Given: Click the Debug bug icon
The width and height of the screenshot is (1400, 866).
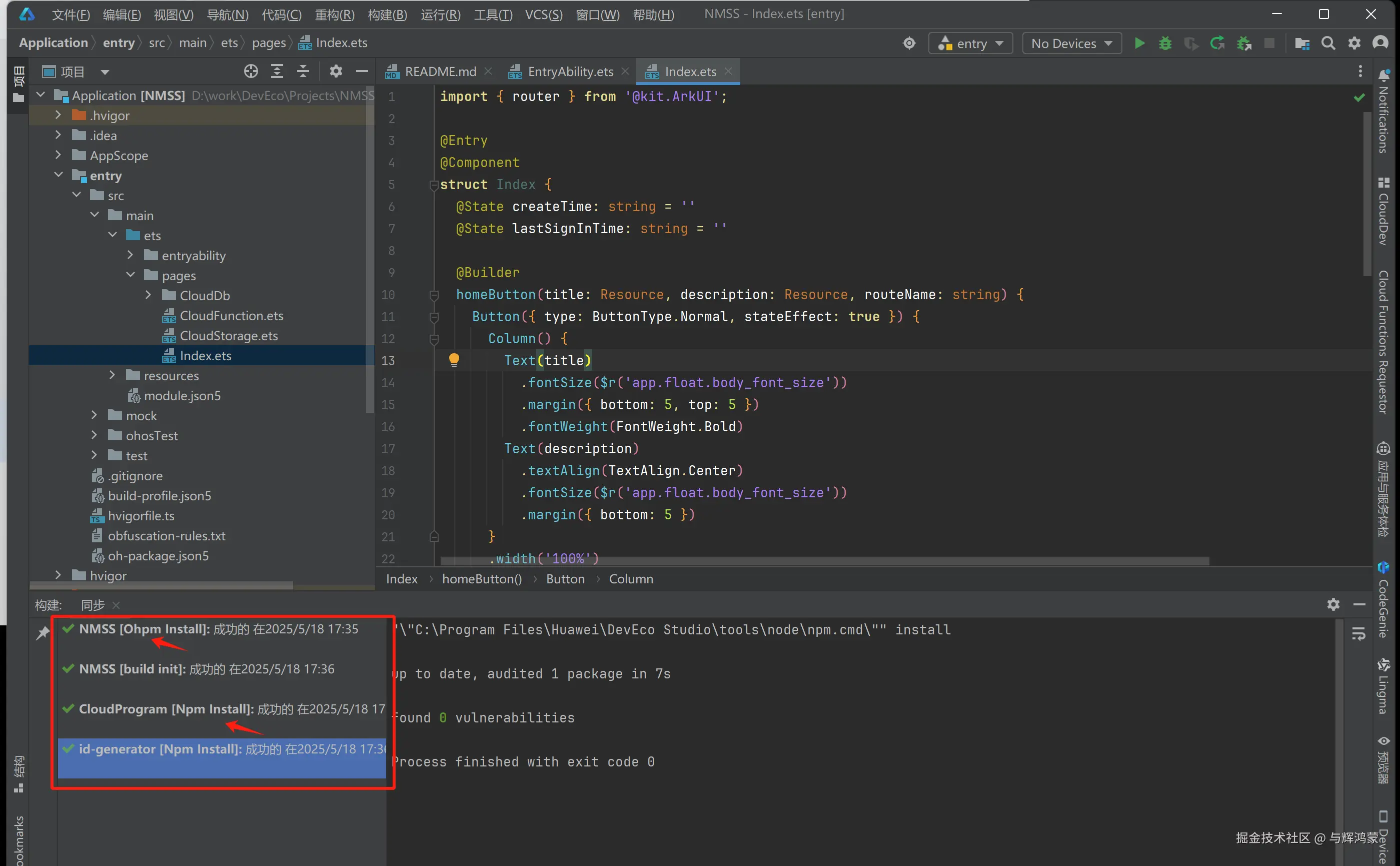Looking at the screenshot, I should [1164, 44].
